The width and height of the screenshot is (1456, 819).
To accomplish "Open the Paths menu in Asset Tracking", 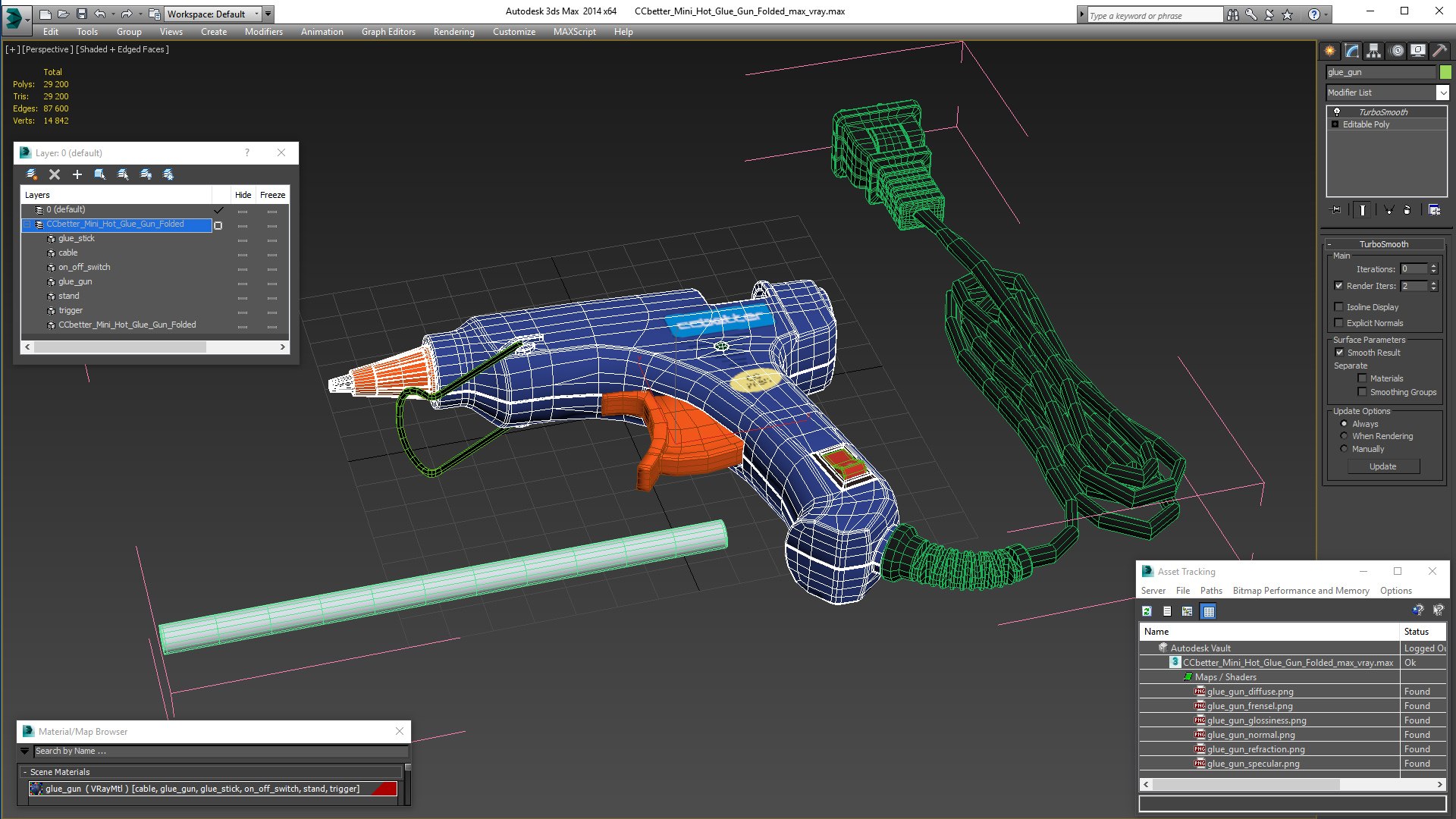I will [1211, 591].
